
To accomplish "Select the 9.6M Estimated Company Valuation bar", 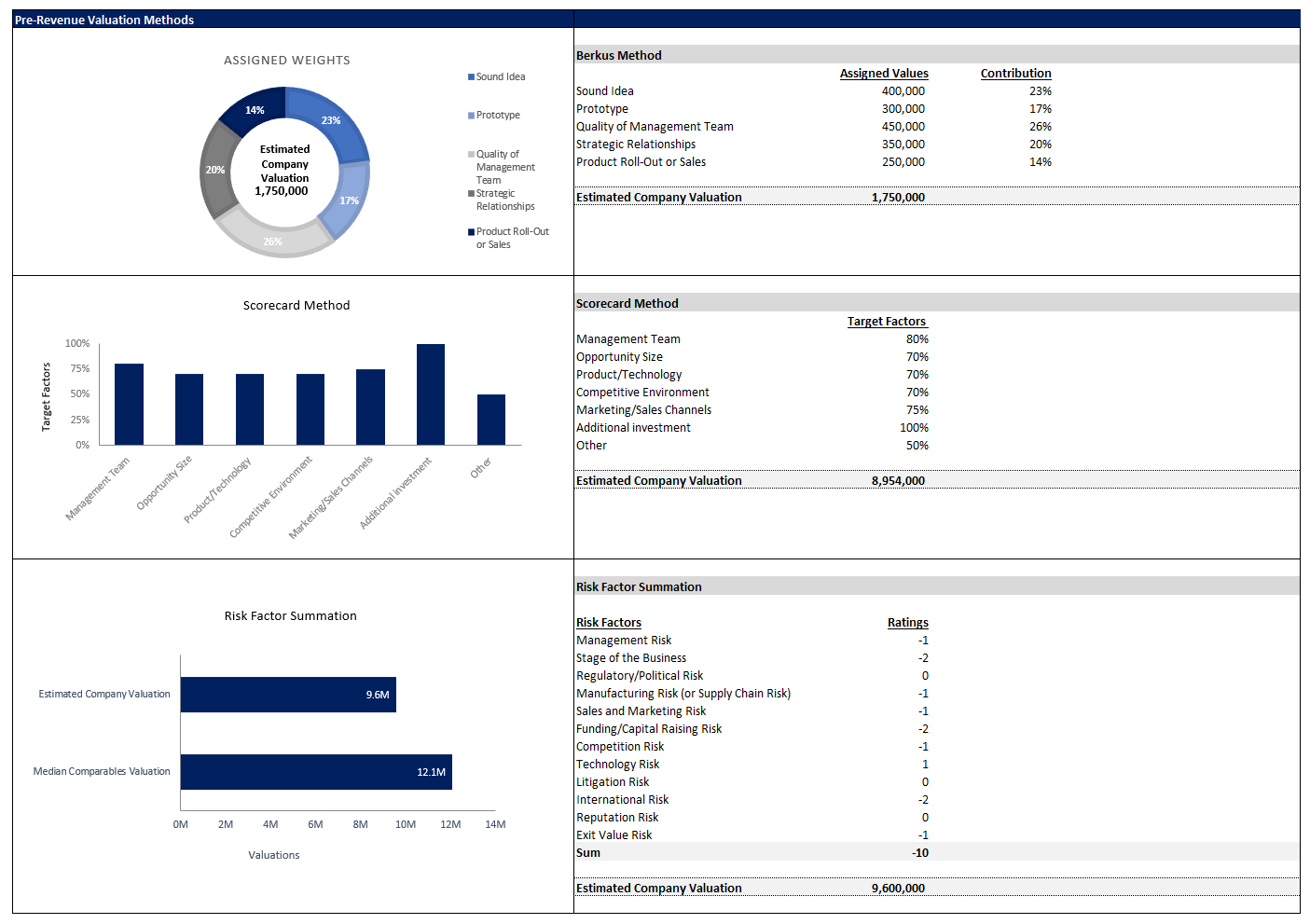I will point(287,695).
